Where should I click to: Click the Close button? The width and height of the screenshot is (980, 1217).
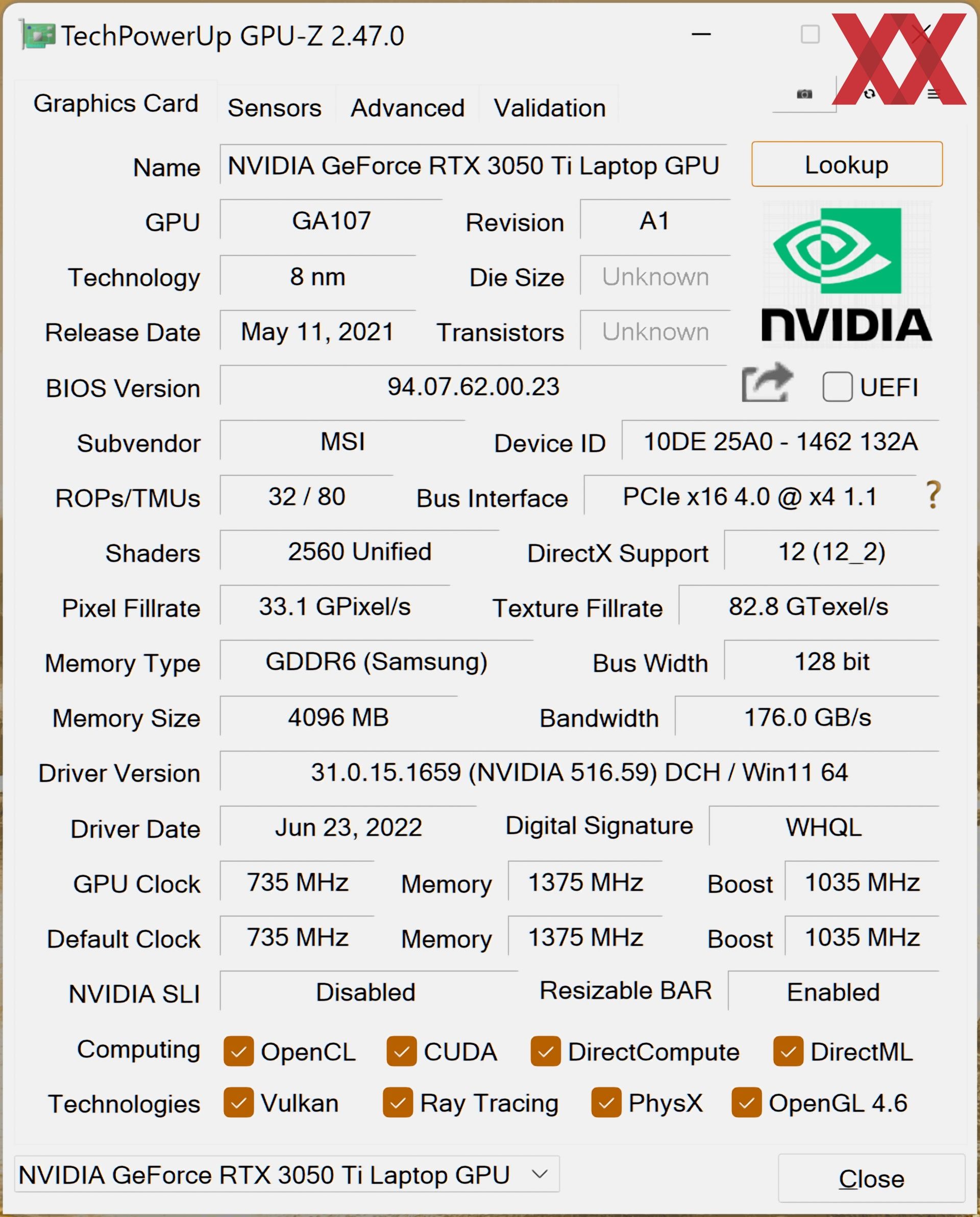click(x=872, y=1179)
